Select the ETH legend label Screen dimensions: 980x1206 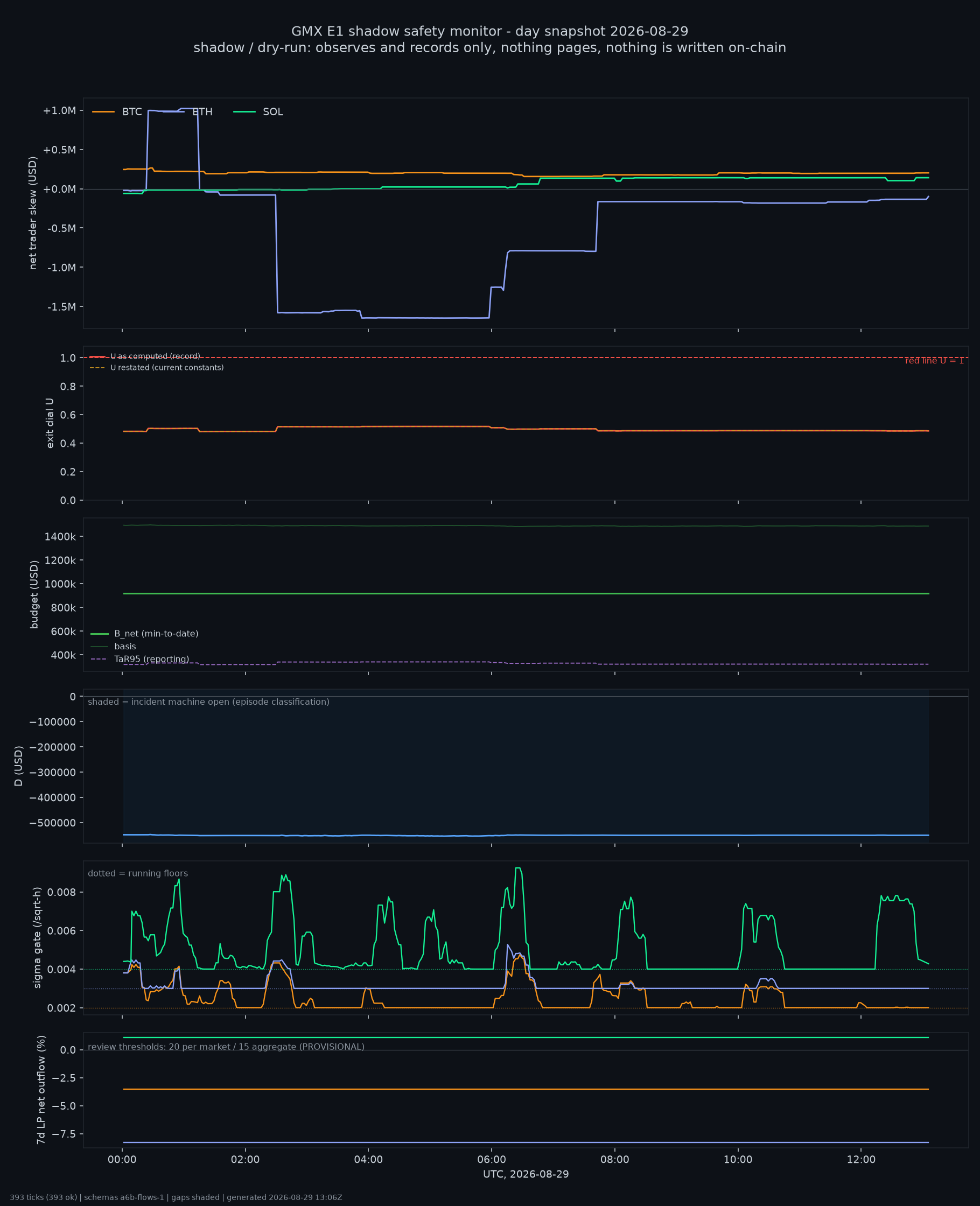(x=202, y=112)
